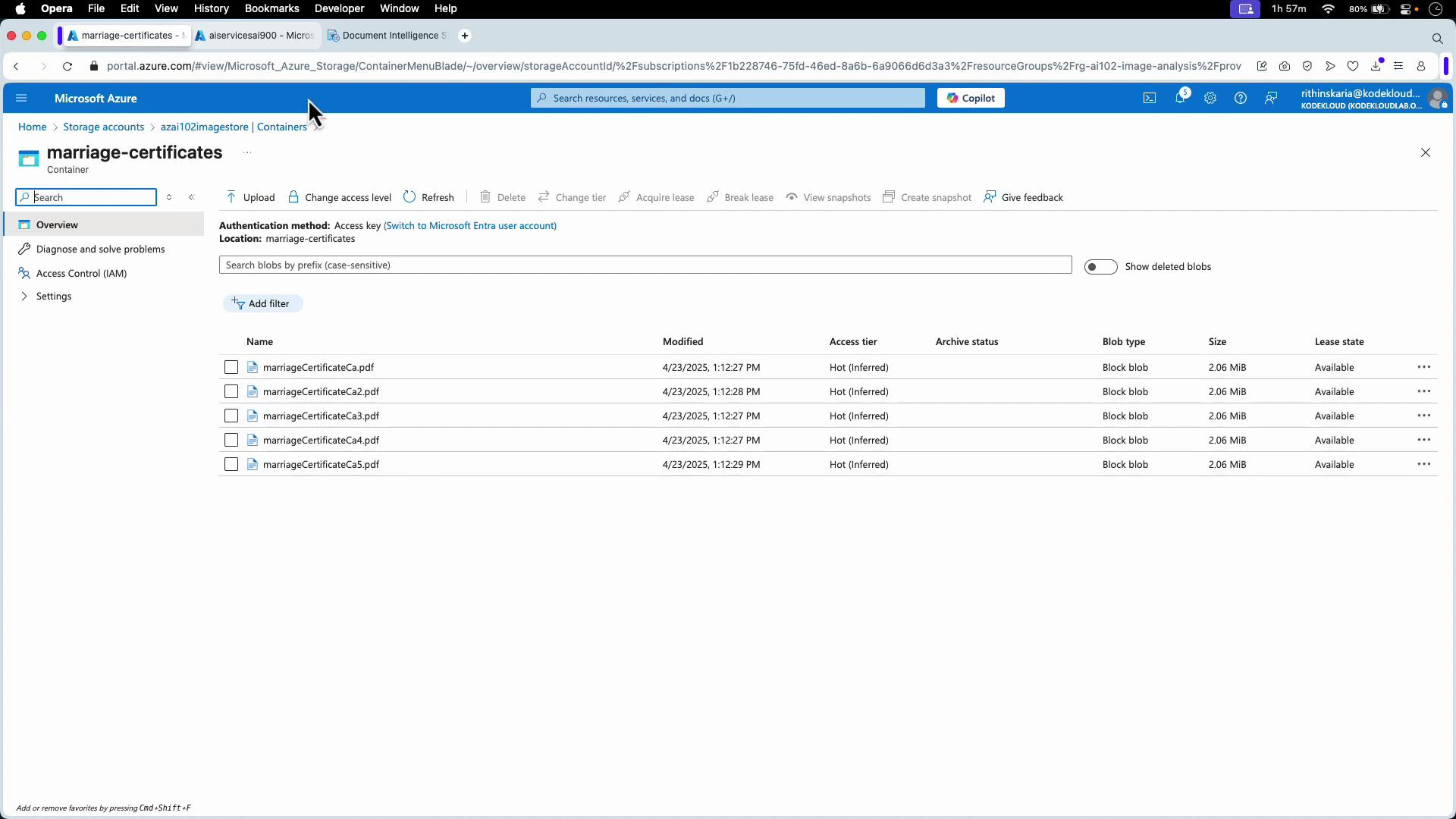The image size is (1456, 819).
Task: Open the Bookmarks menu in the menu bar
Action: 271,8
